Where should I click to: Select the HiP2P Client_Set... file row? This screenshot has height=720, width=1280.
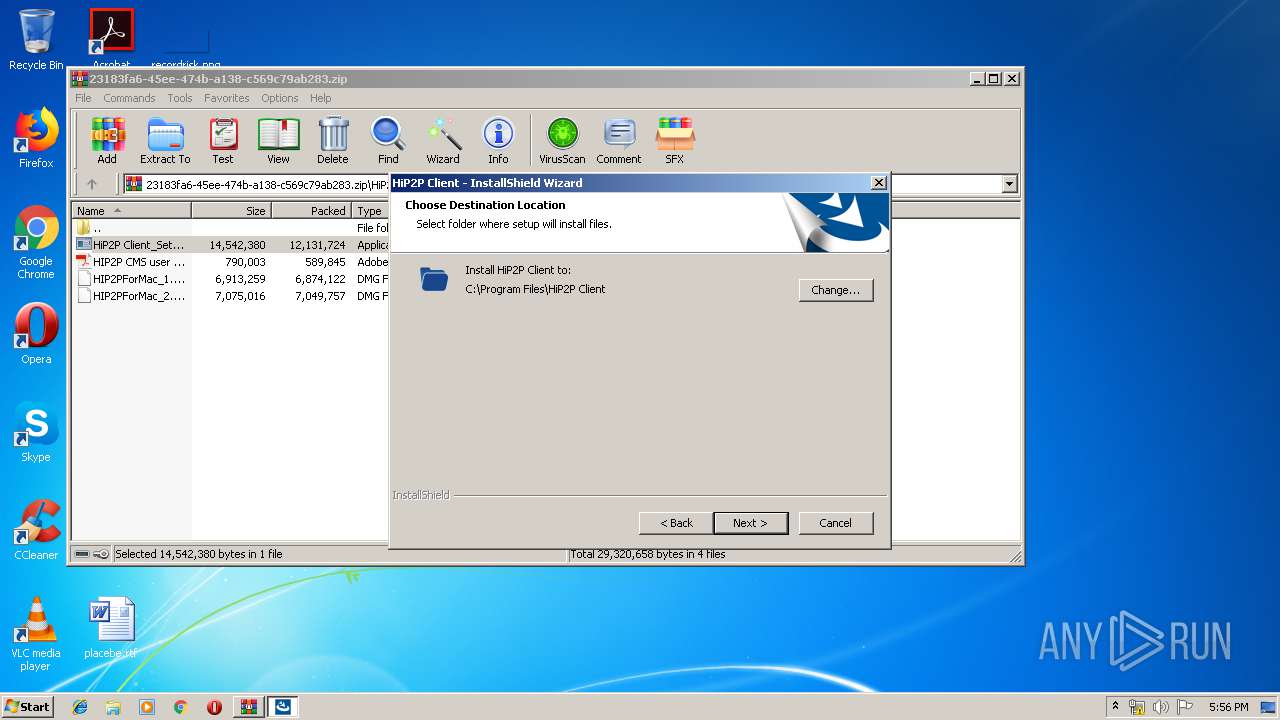[x=230, y=245]
